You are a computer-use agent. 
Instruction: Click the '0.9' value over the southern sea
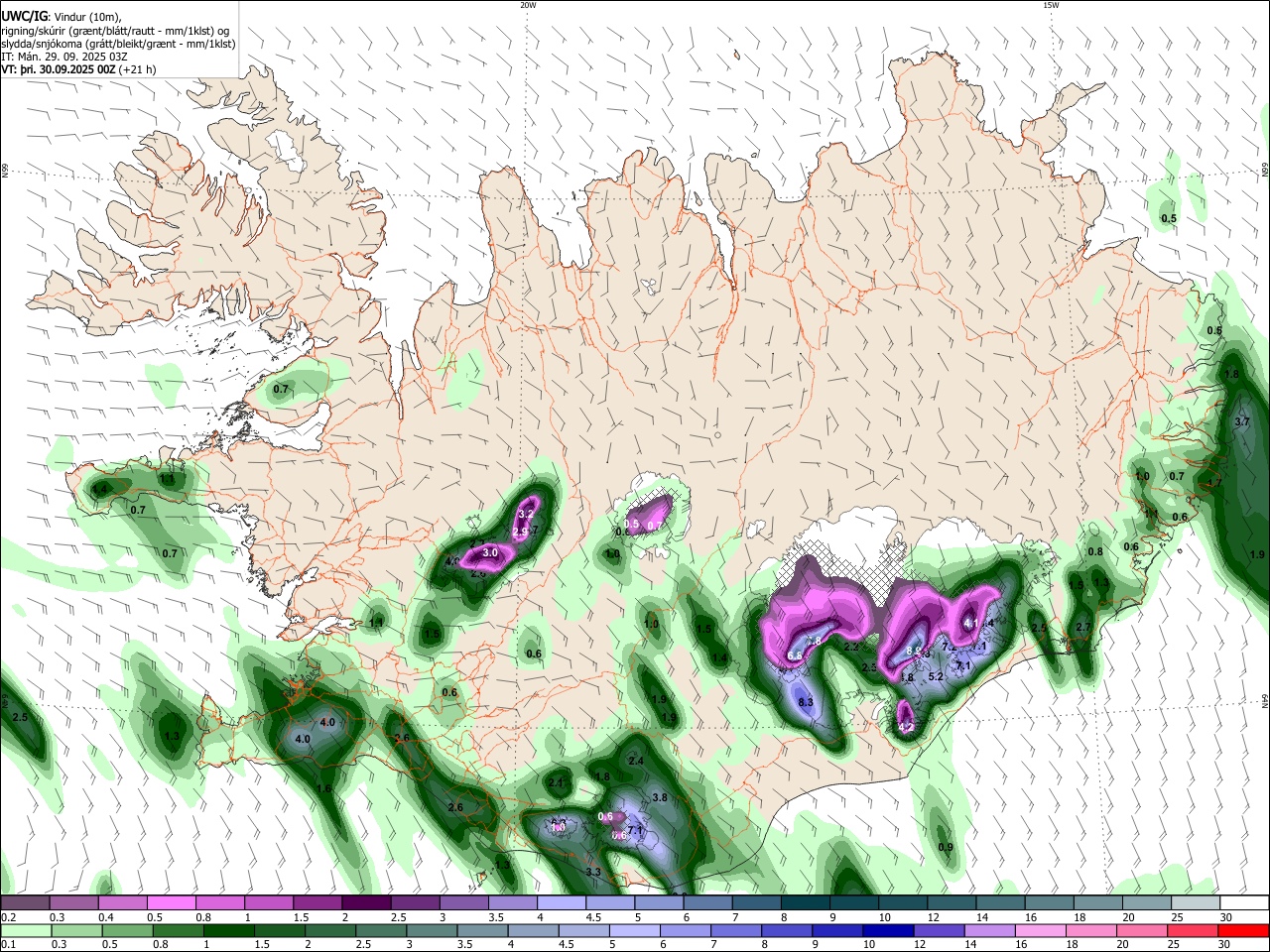946,848
